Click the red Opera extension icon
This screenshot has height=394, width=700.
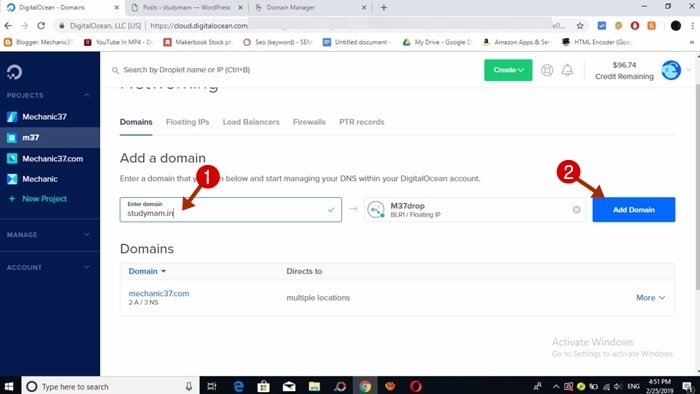tap(634, 26)
